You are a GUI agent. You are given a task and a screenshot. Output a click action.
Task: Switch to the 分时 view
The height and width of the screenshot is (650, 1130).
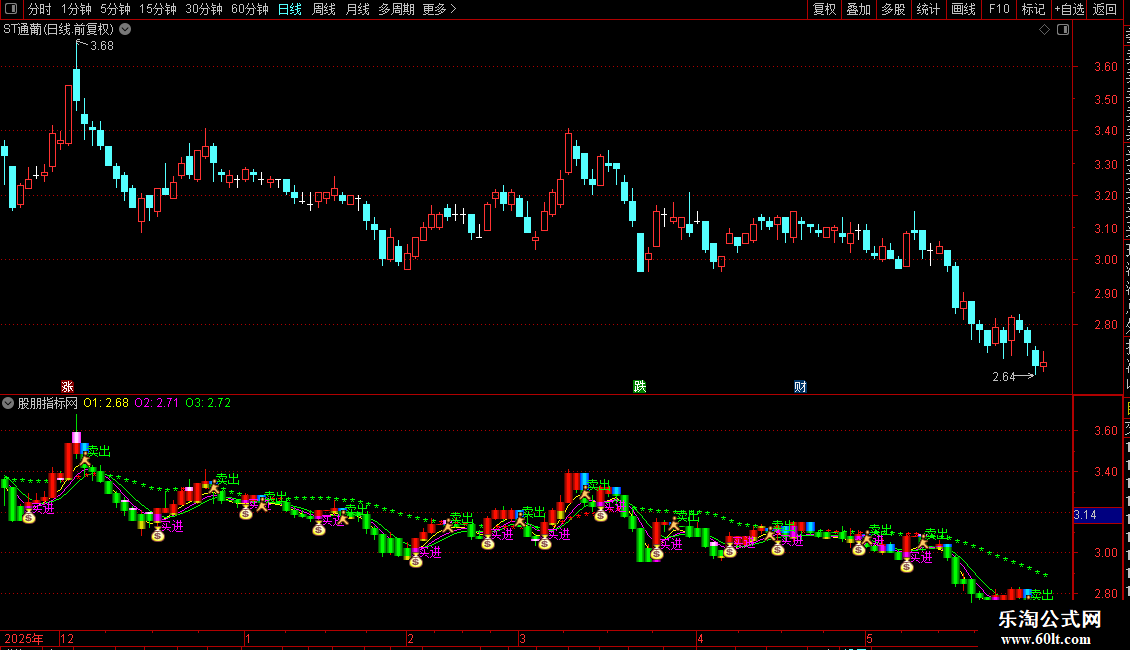(x=40, y=9)
